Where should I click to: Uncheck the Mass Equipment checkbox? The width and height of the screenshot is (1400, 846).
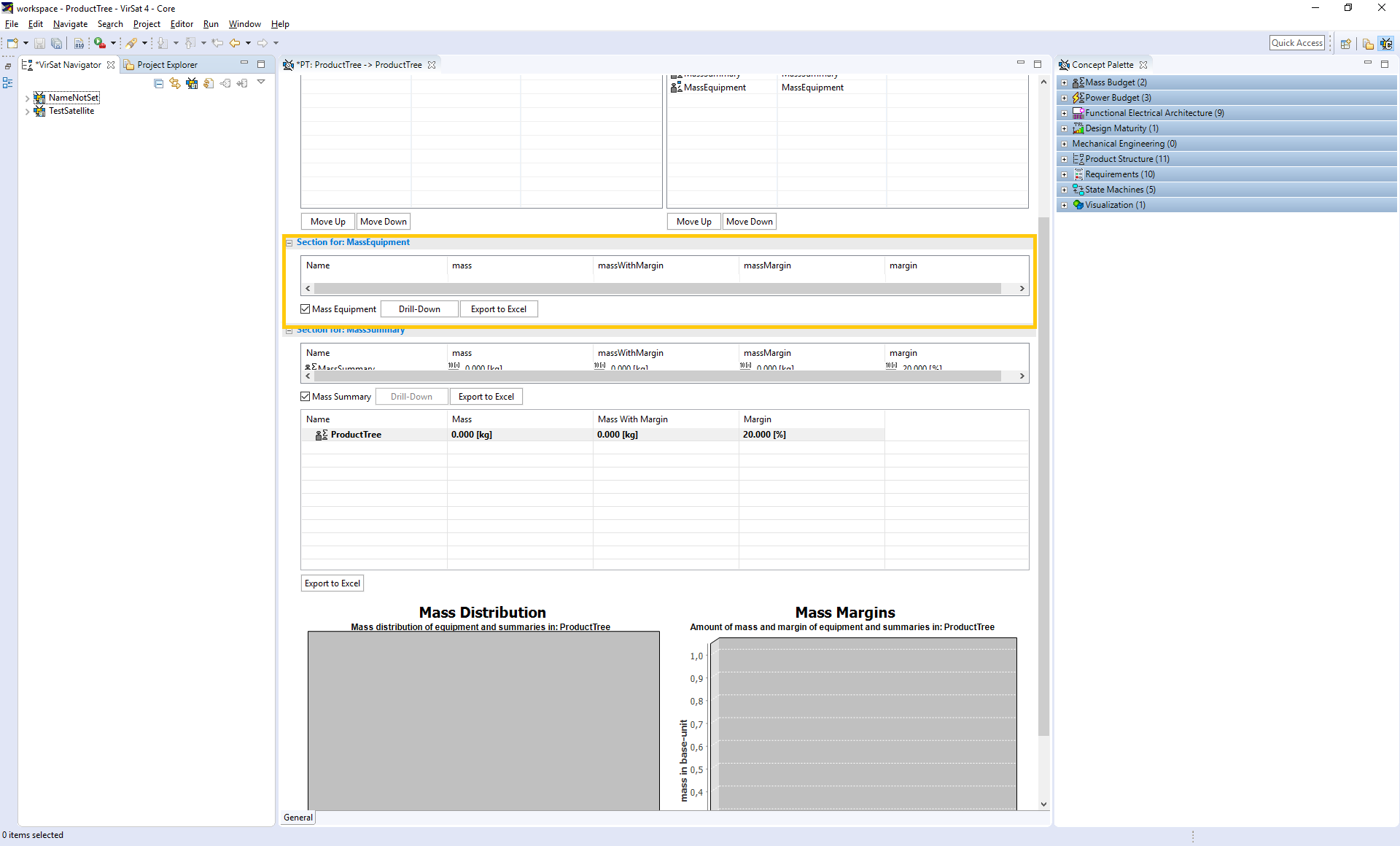tap(306, 309)
